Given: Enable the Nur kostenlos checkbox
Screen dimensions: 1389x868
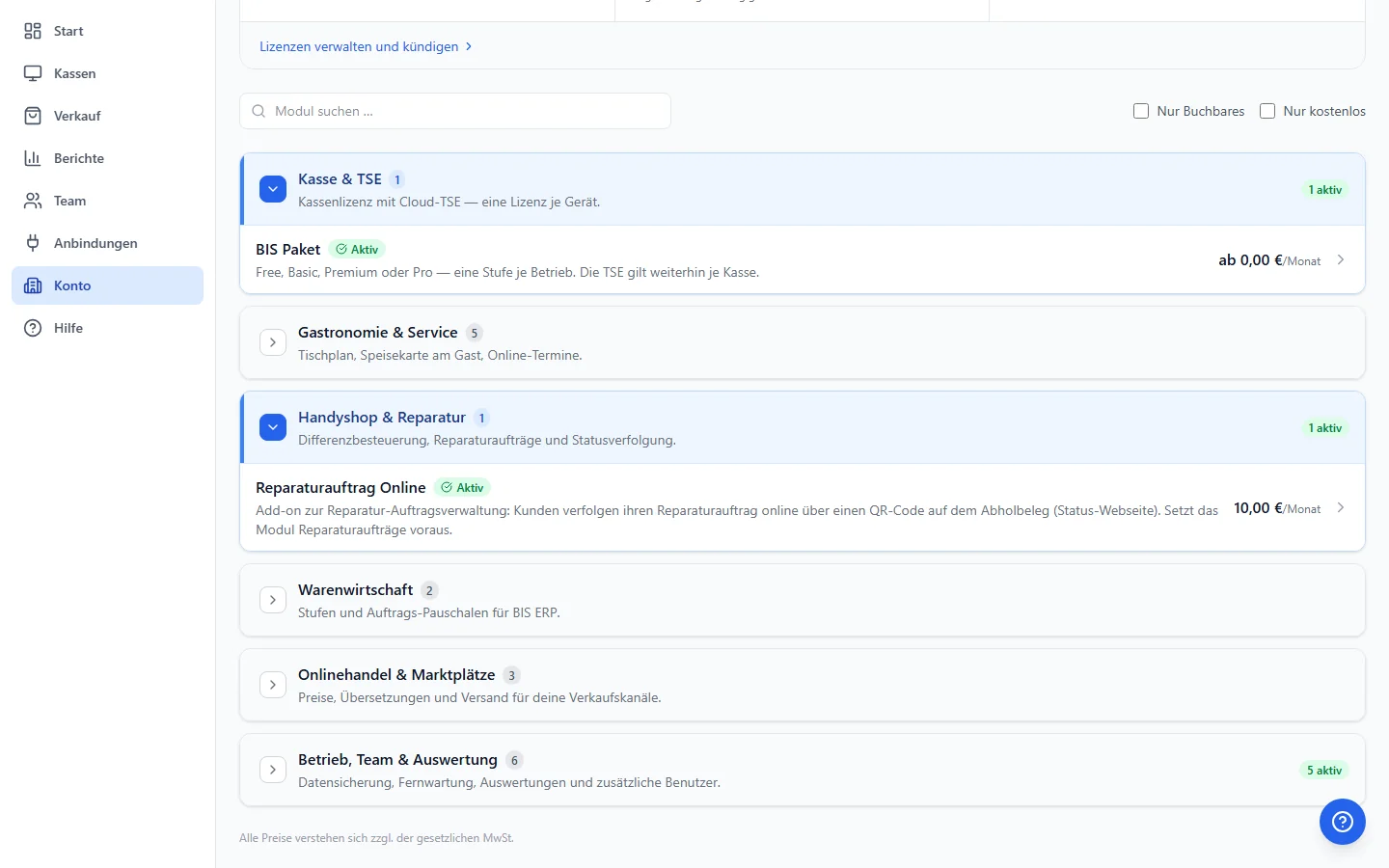Looking at the screenshot, I should (x=1267, y=111).
